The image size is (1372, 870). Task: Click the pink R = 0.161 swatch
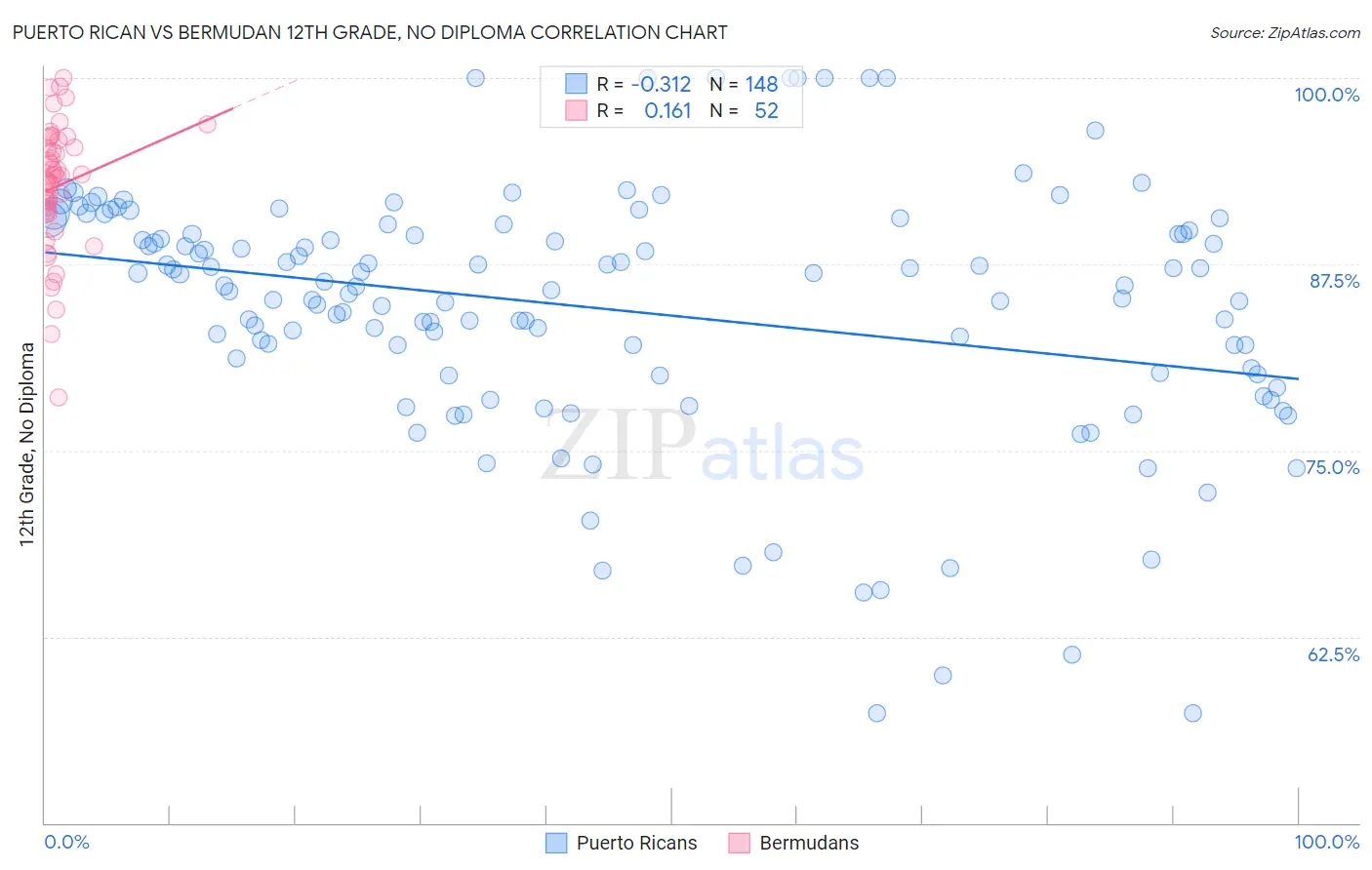click(577, 111)
